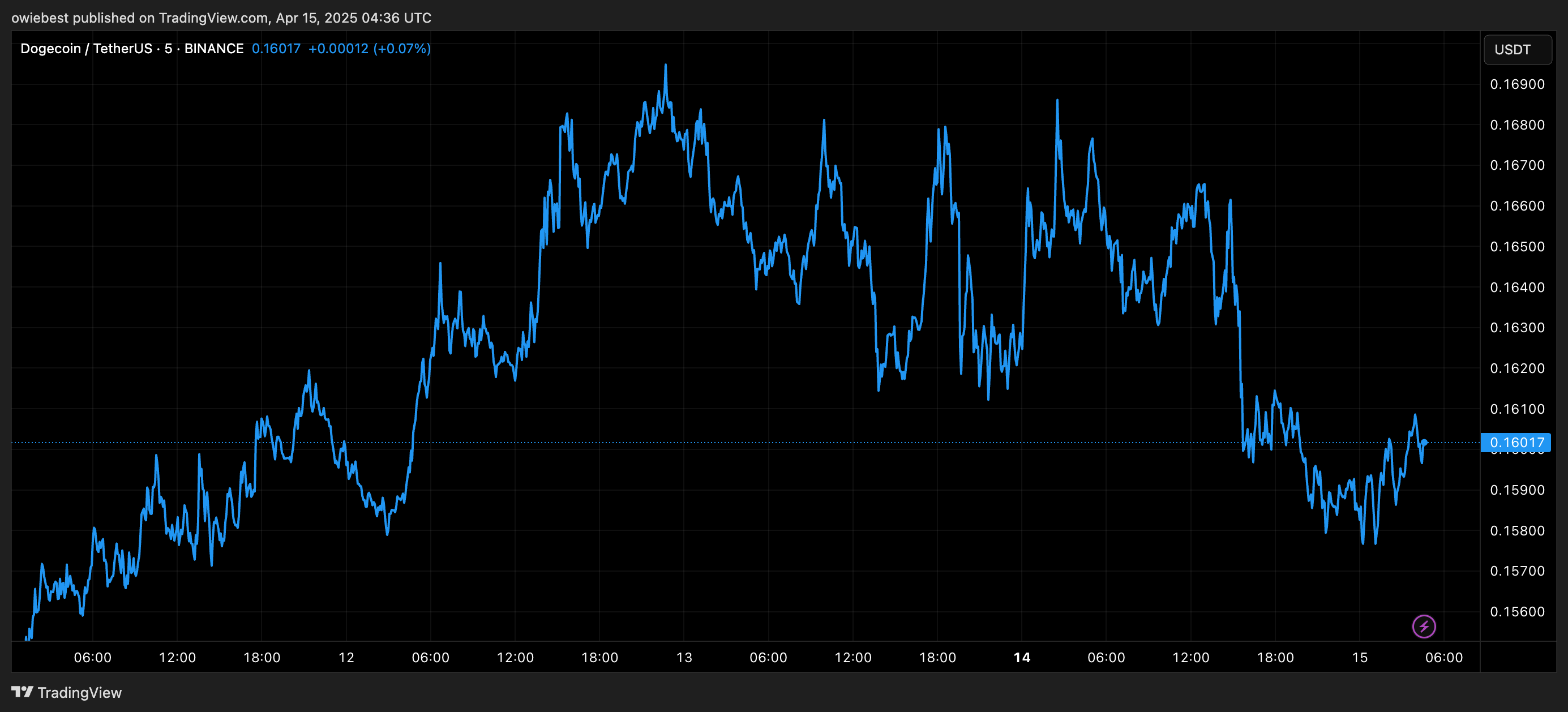1568x712 pixels.
Task: Click the TradingView logo icon at bottom left
Action: coord(22,692)
